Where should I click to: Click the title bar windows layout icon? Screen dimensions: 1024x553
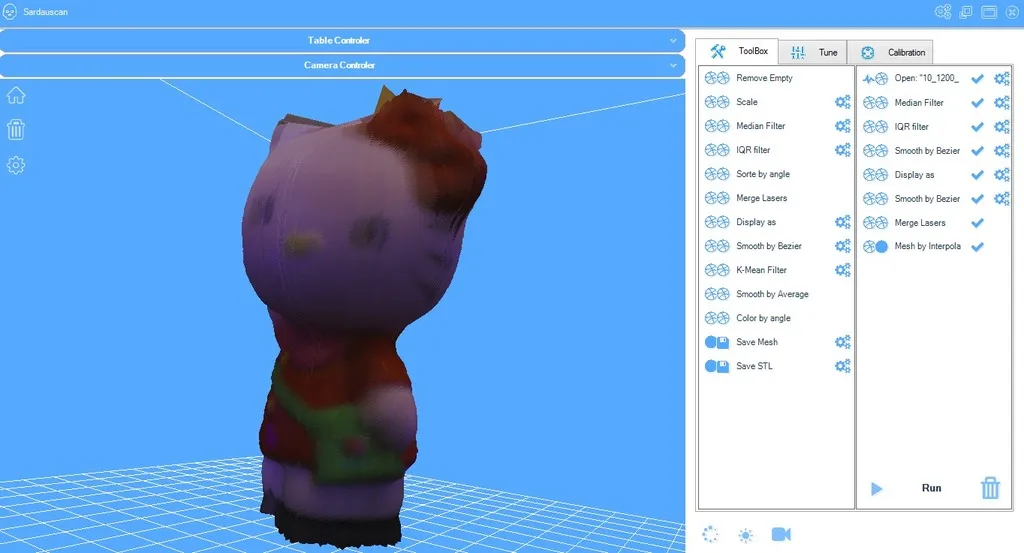click(x=966, y=12)
